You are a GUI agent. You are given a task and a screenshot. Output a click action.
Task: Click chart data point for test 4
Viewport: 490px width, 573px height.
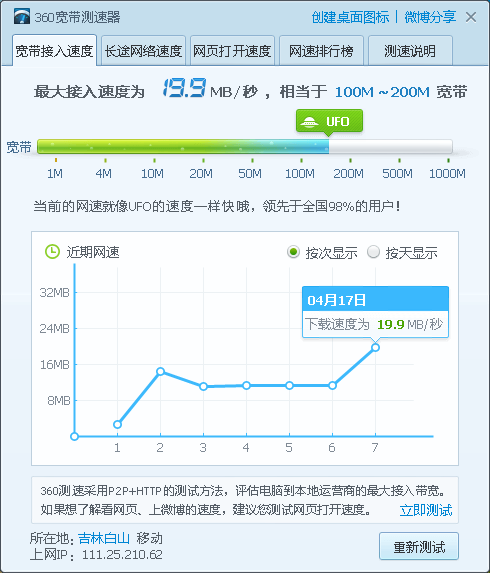click(246, 386)
